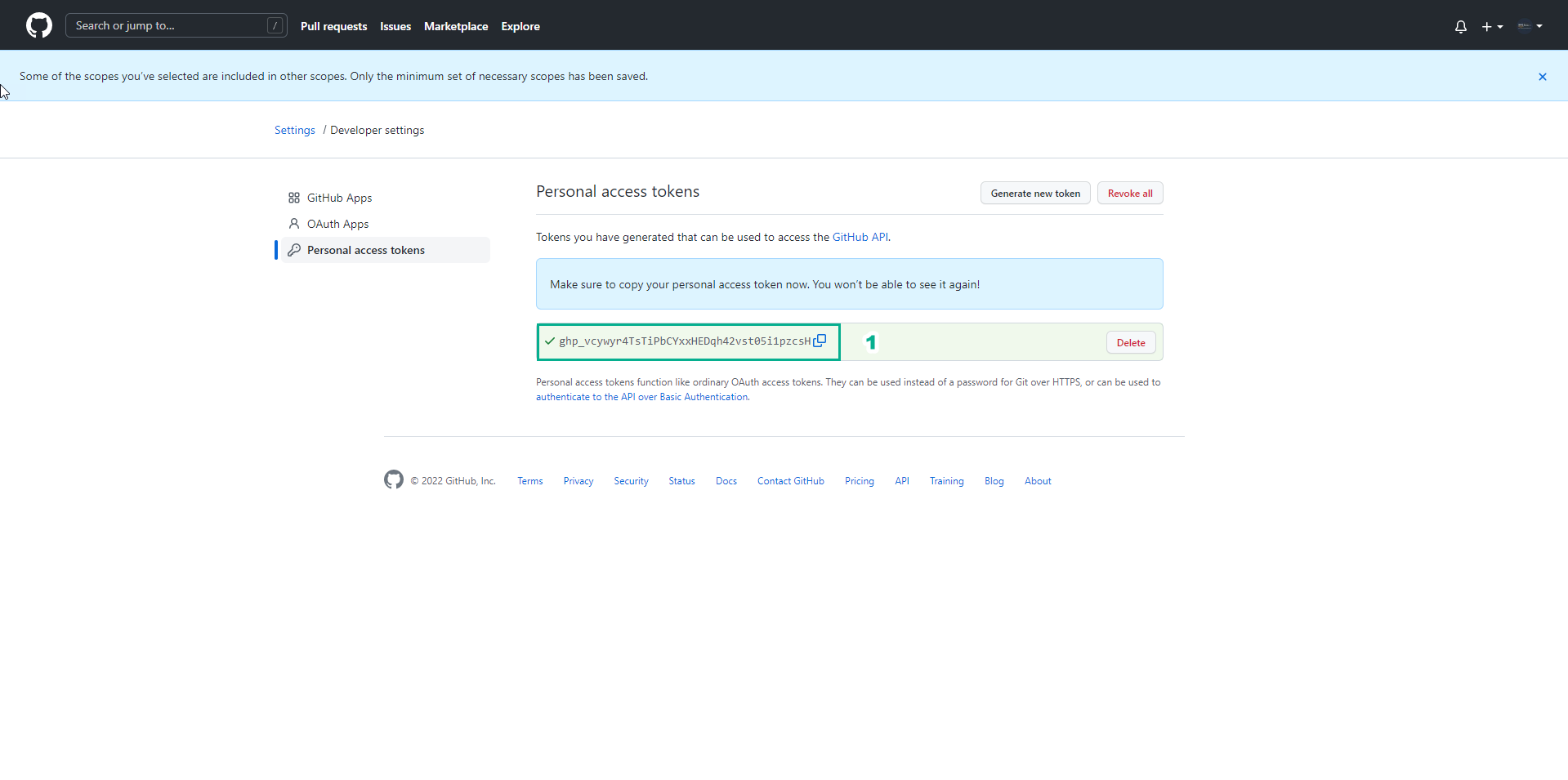Open Pull requests in the top navigation
Viewport: 1568px width, 780px height.
(333, 26)
